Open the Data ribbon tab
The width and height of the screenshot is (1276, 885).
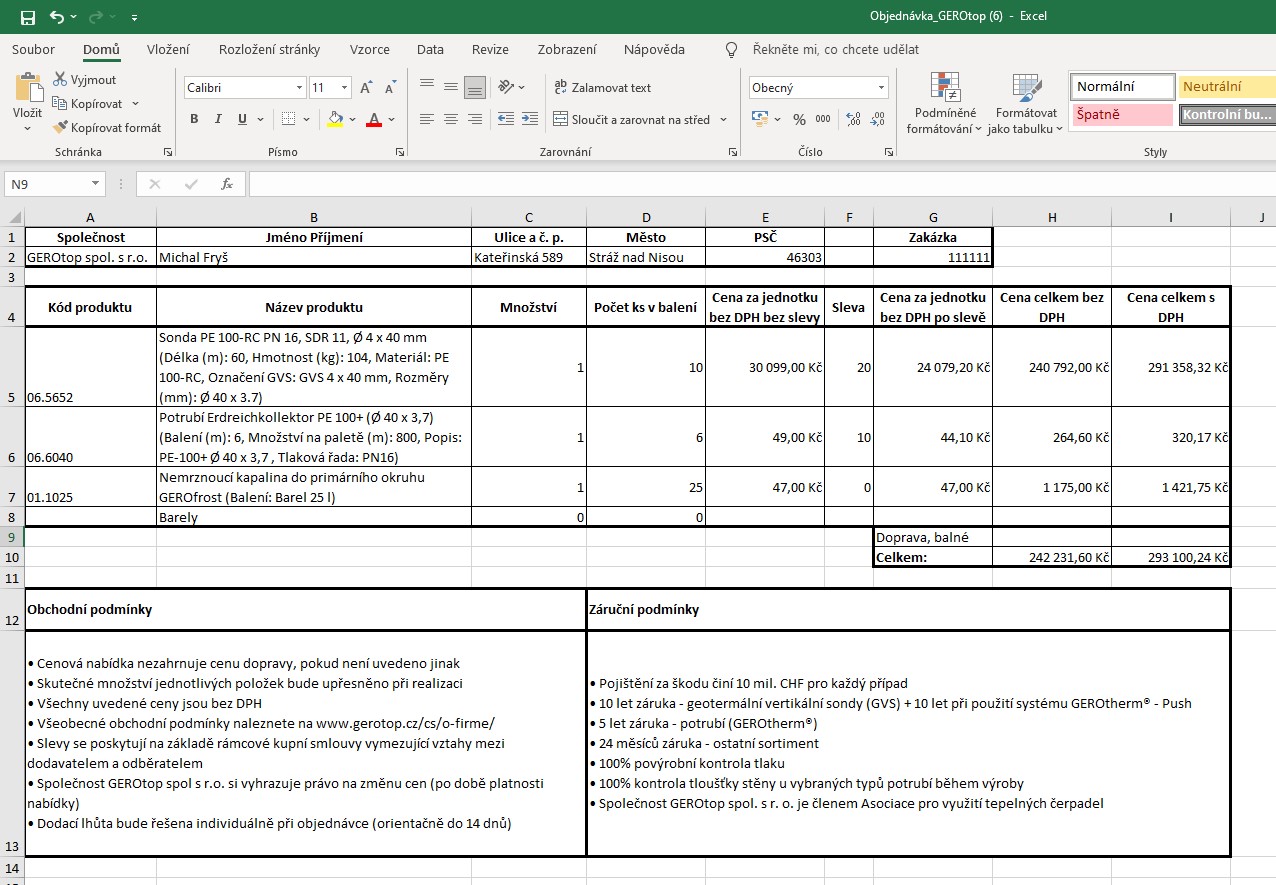pyautogui.click(x=430, y=49)
